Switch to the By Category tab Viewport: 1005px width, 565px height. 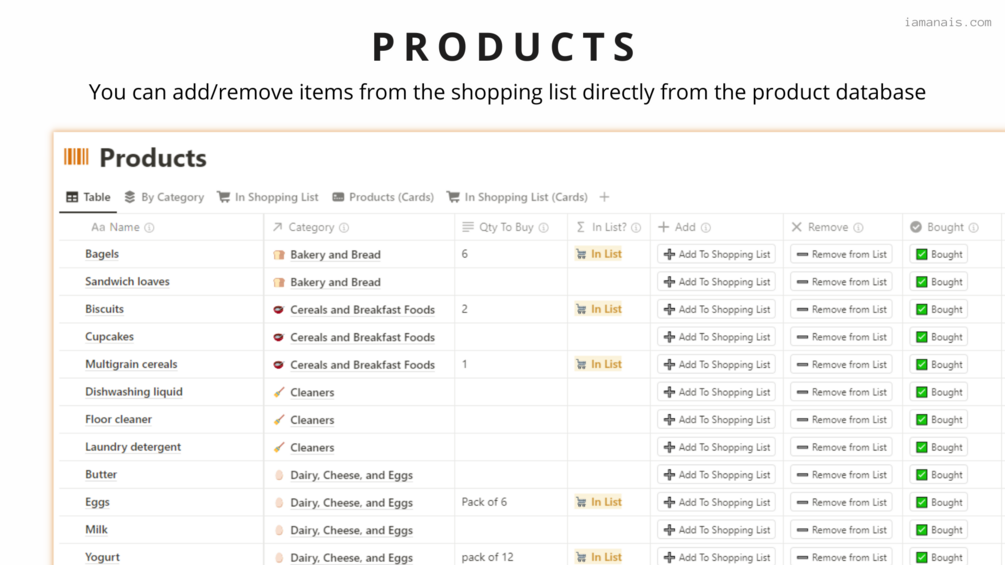tap(164, 197)
